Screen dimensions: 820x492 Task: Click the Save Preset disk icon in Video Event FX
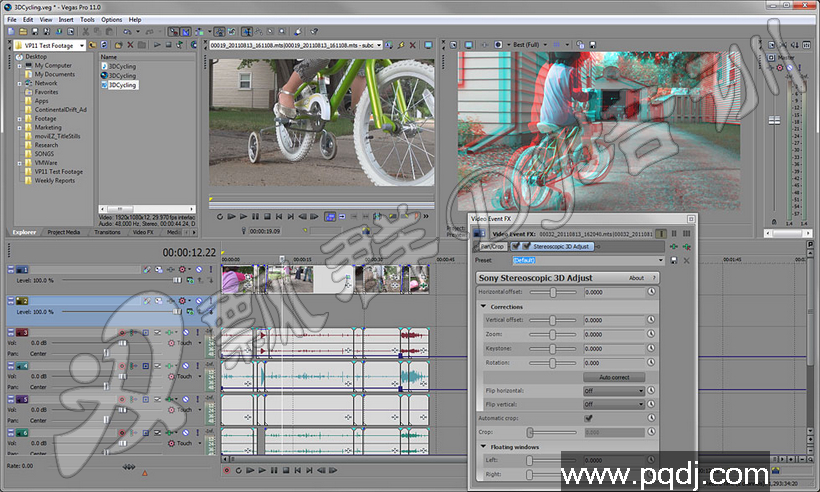[674, 260]
